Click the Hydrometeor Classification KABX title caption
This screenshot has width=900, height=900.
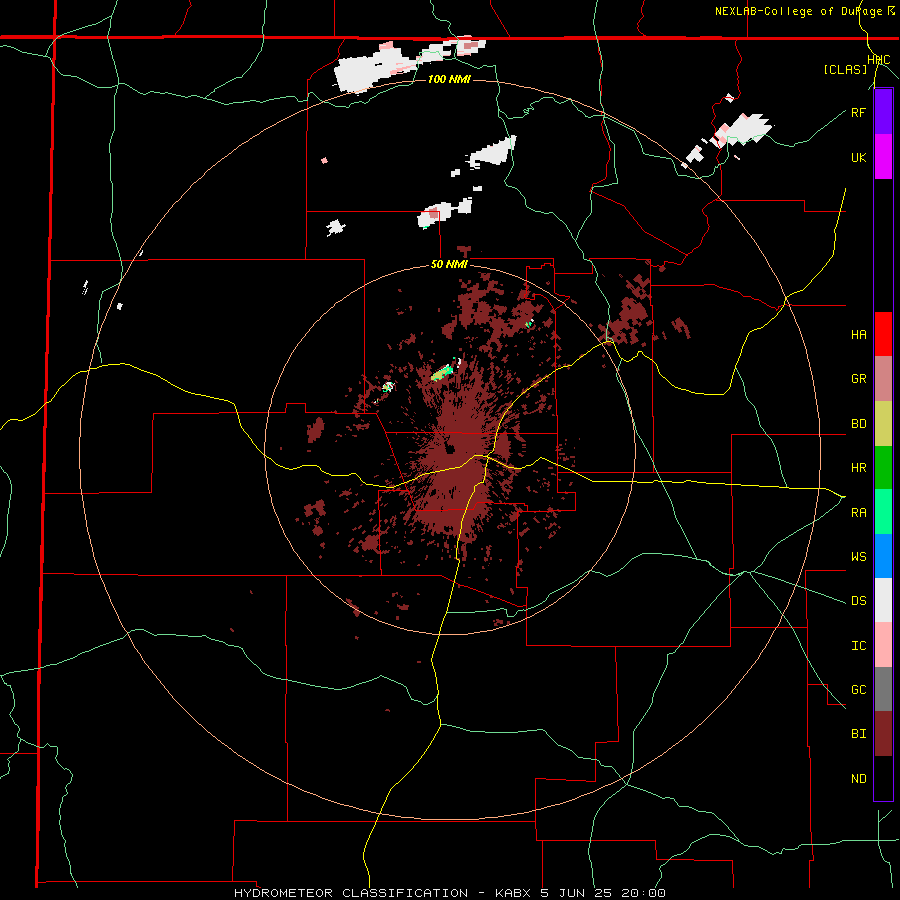[x=449, y=893]
